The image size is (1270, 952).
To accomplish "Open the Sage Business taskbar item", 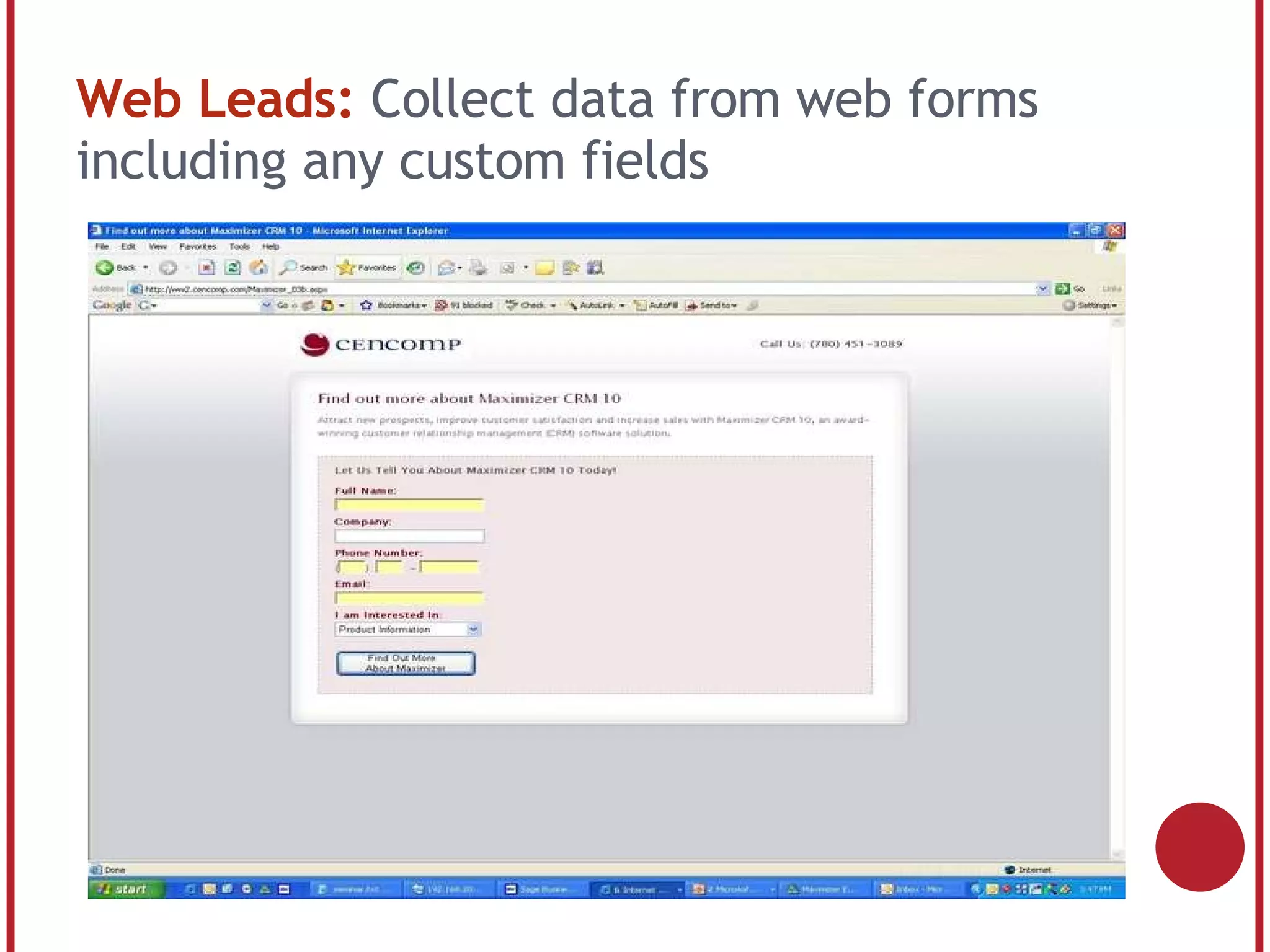I will [x=543, y=889].
